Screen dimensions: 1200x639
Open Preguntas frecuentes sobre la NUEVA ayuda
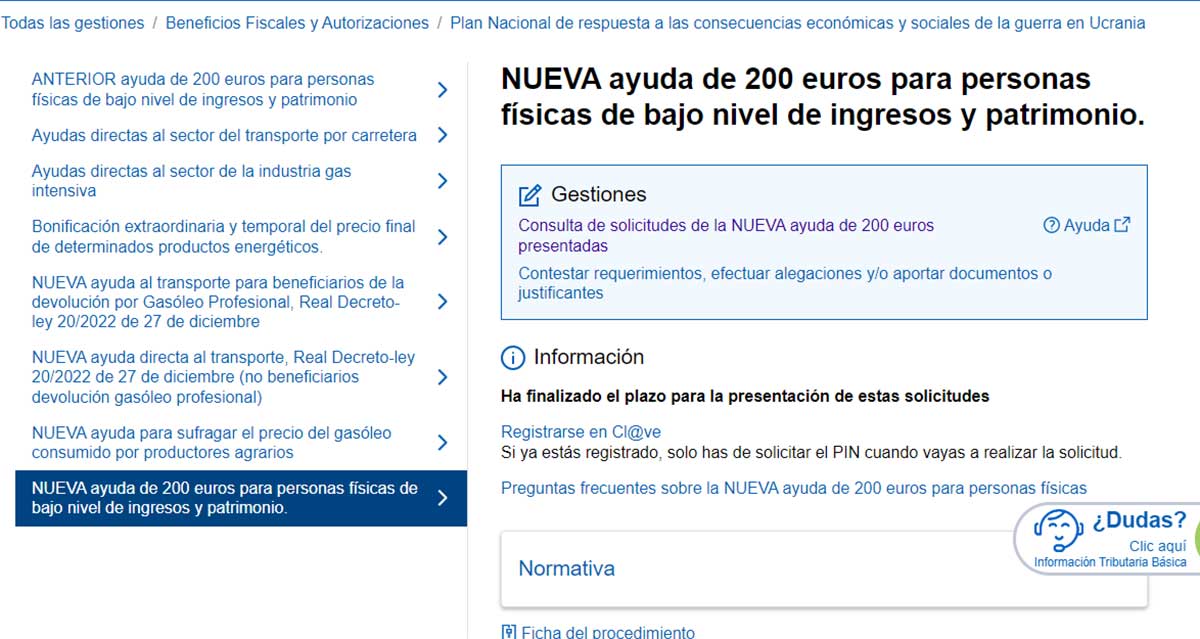[x=793, y=488]
